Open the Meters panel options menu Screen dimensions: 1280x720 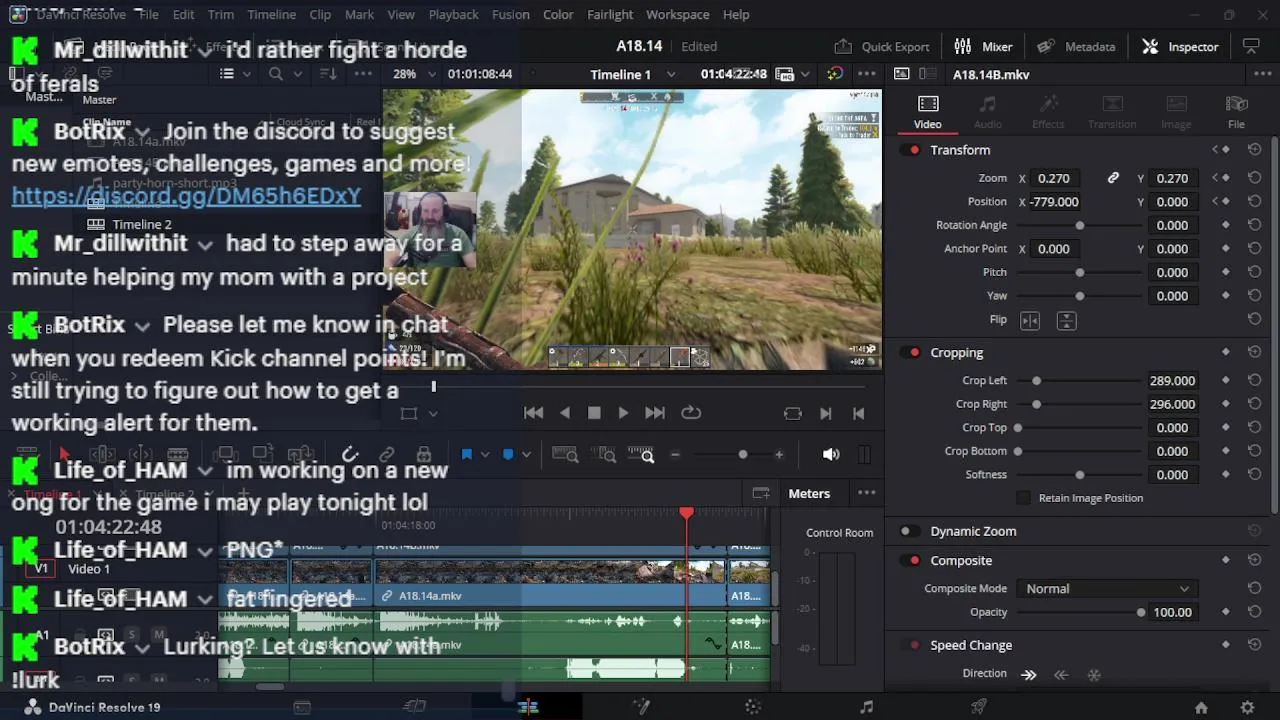866,493
